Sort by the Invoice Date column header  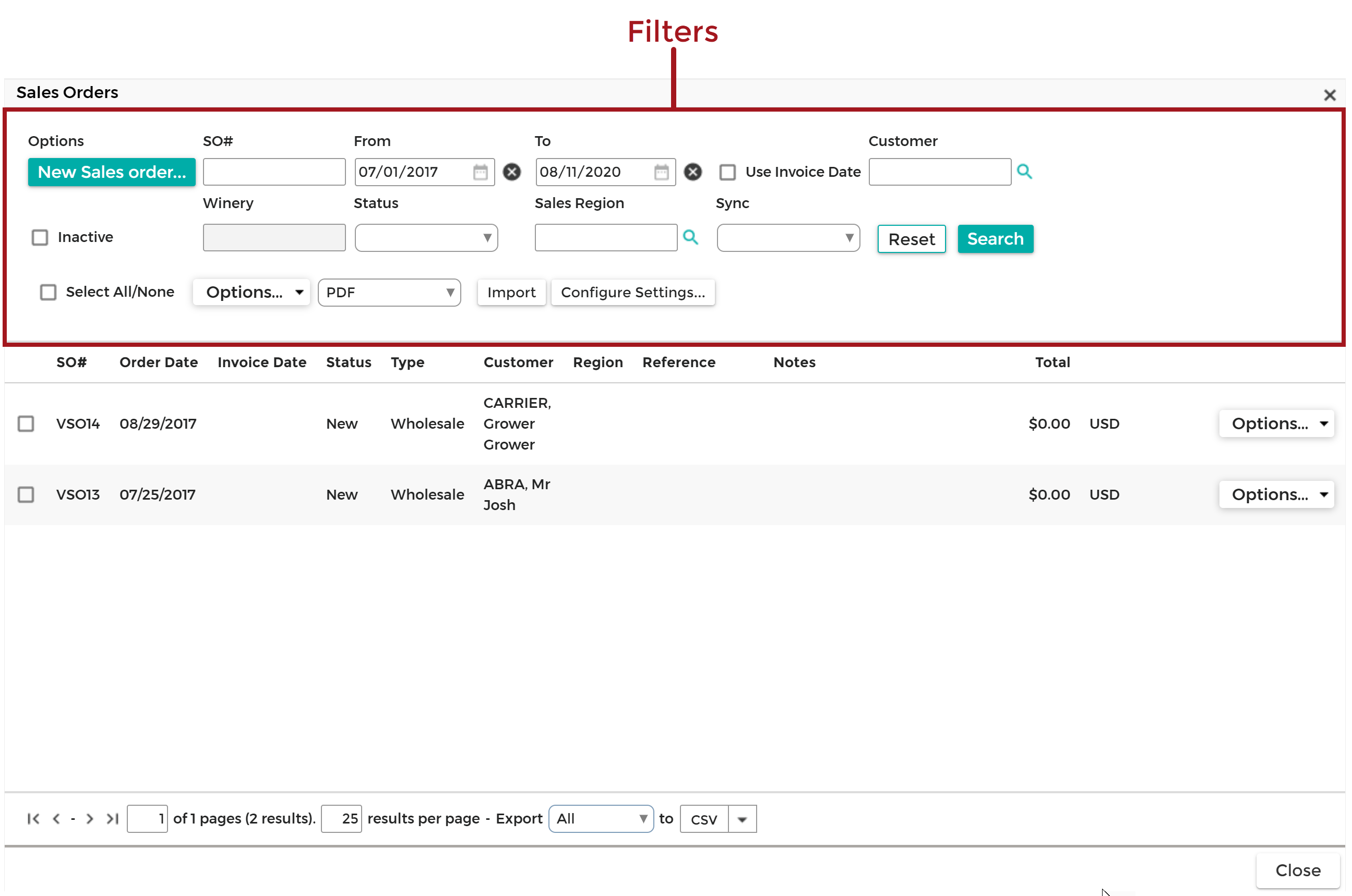click(263, 364)
